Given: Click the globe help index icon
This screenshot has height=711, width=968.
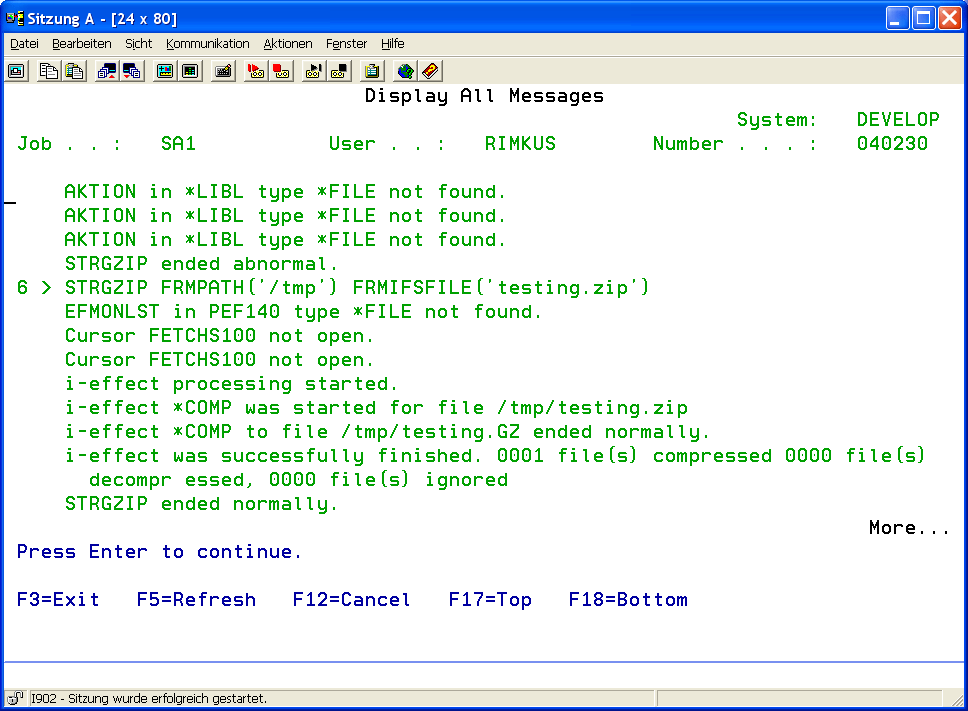Looking at the screenshot, I should pyautogui.click(x=405, y=71).
